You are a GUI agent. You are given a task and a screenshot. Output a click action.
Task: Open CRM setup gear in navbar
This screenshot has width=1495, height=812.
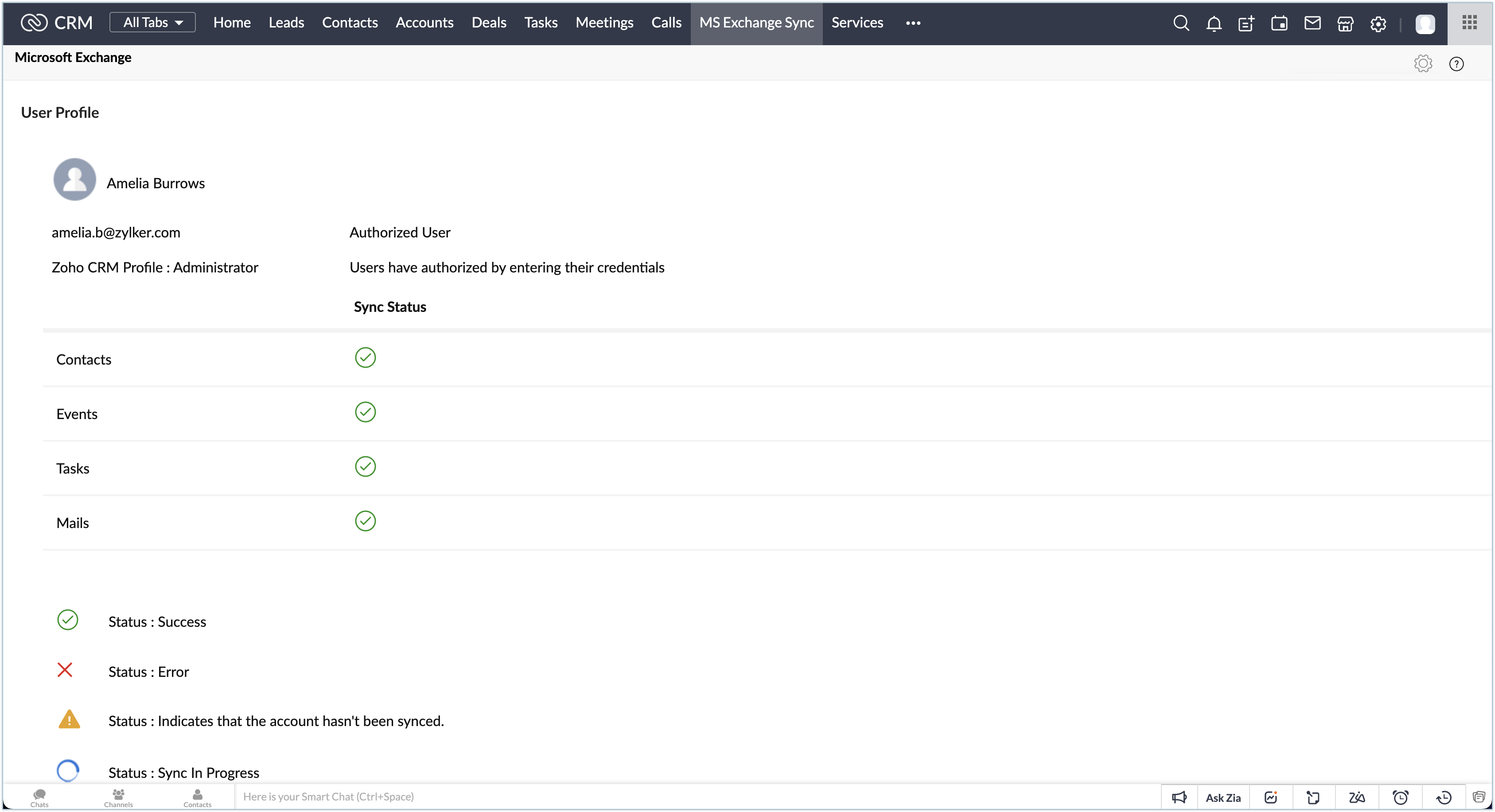point(1378,23)
